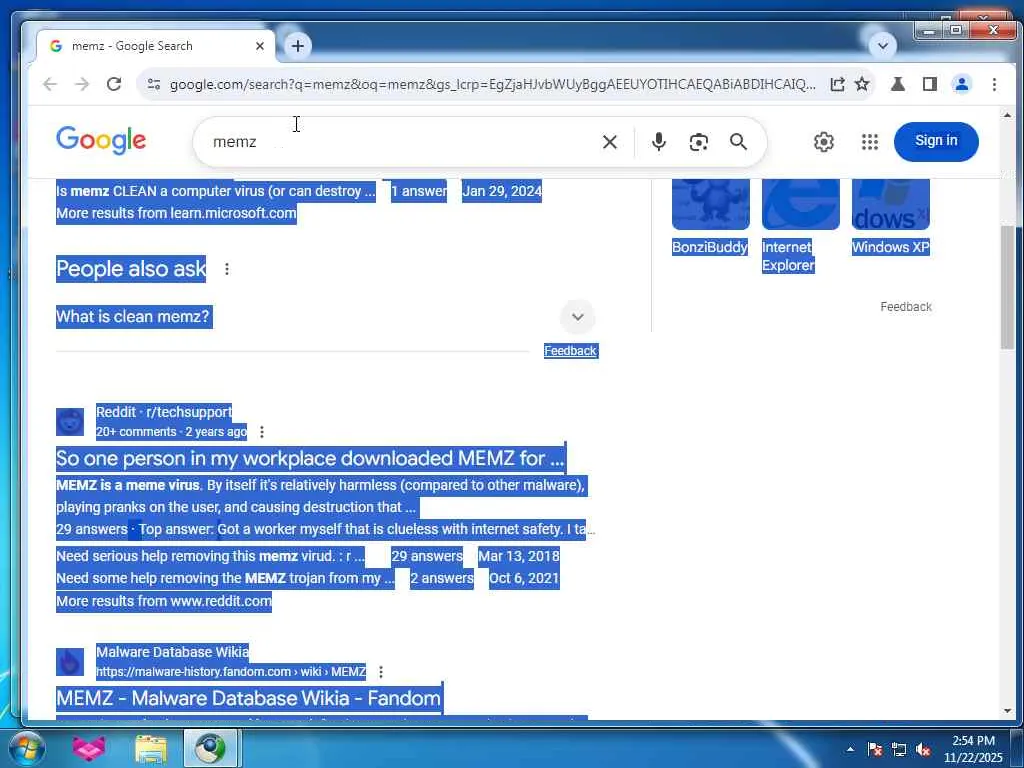The image size is (1024, 768).
Task: Click Feedback link under People also ask
Action: 570,351
